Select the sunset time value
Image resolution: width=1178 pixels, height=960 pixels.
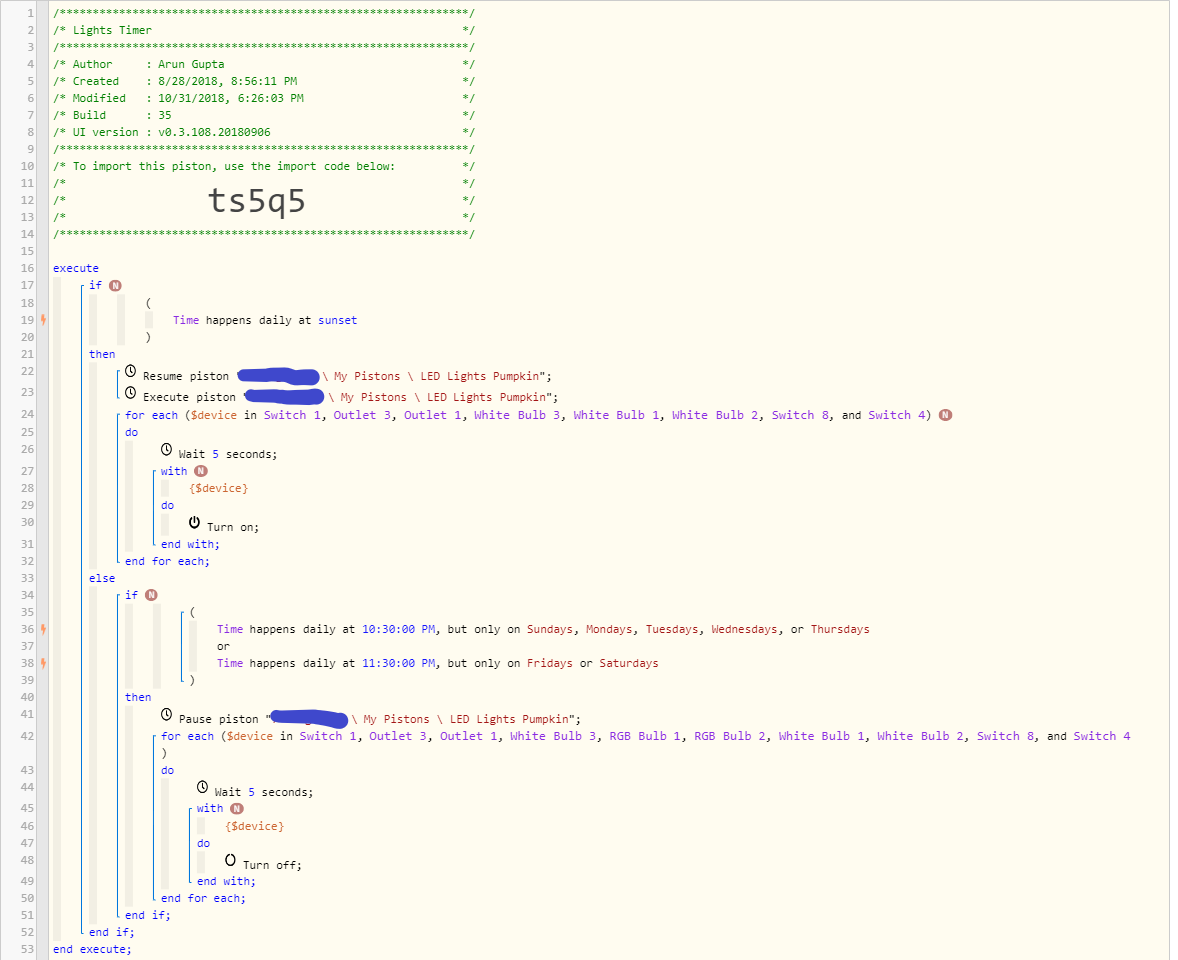(337, 320)
